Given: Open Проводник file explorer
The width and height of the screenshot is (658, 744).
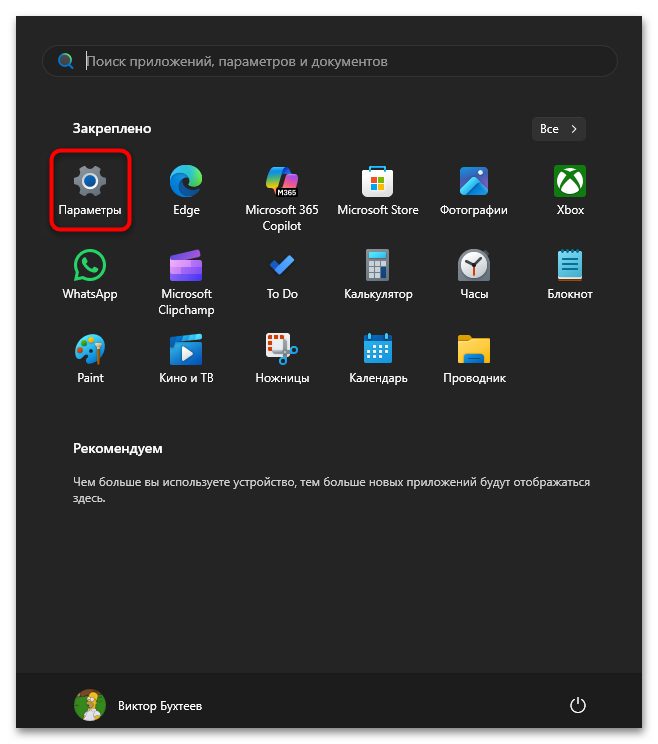Looking at the screenshot, I should [473, 358].
